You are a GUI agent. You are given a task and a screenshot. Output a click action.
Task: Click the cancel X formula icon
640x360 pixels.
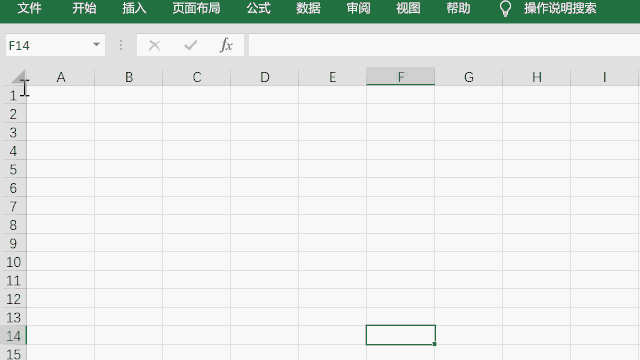(154, 45)
